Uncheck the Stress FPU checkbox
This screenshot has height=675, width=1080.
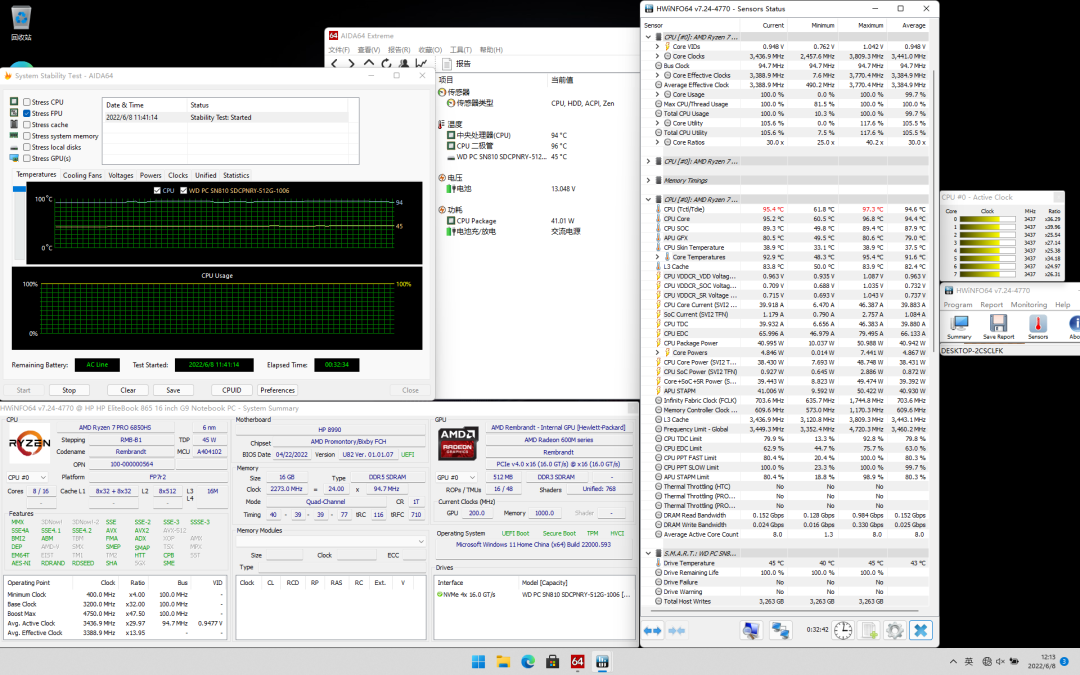click(27, 113)
